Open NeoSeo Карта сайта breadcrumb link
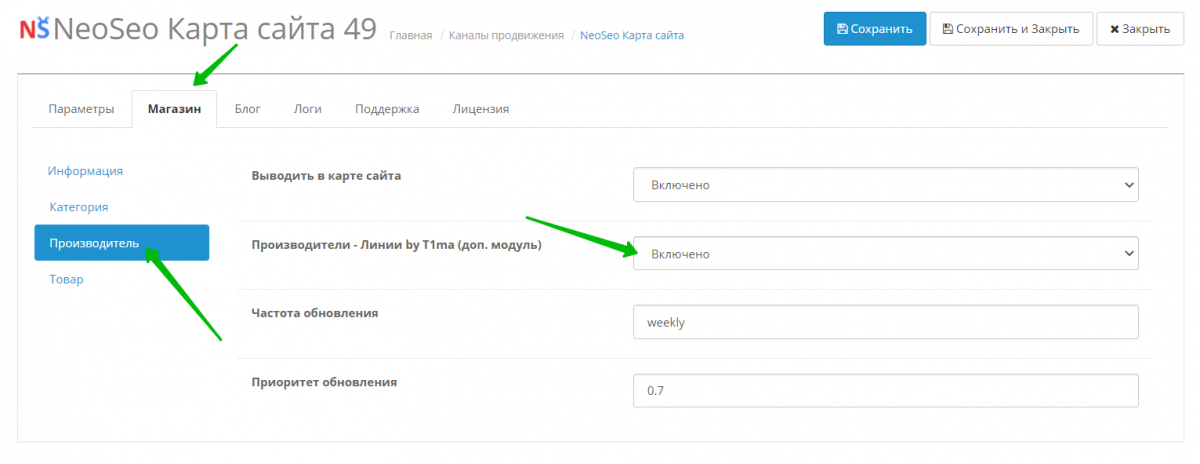Screen dimensions: 1200x464 [632, 35]
